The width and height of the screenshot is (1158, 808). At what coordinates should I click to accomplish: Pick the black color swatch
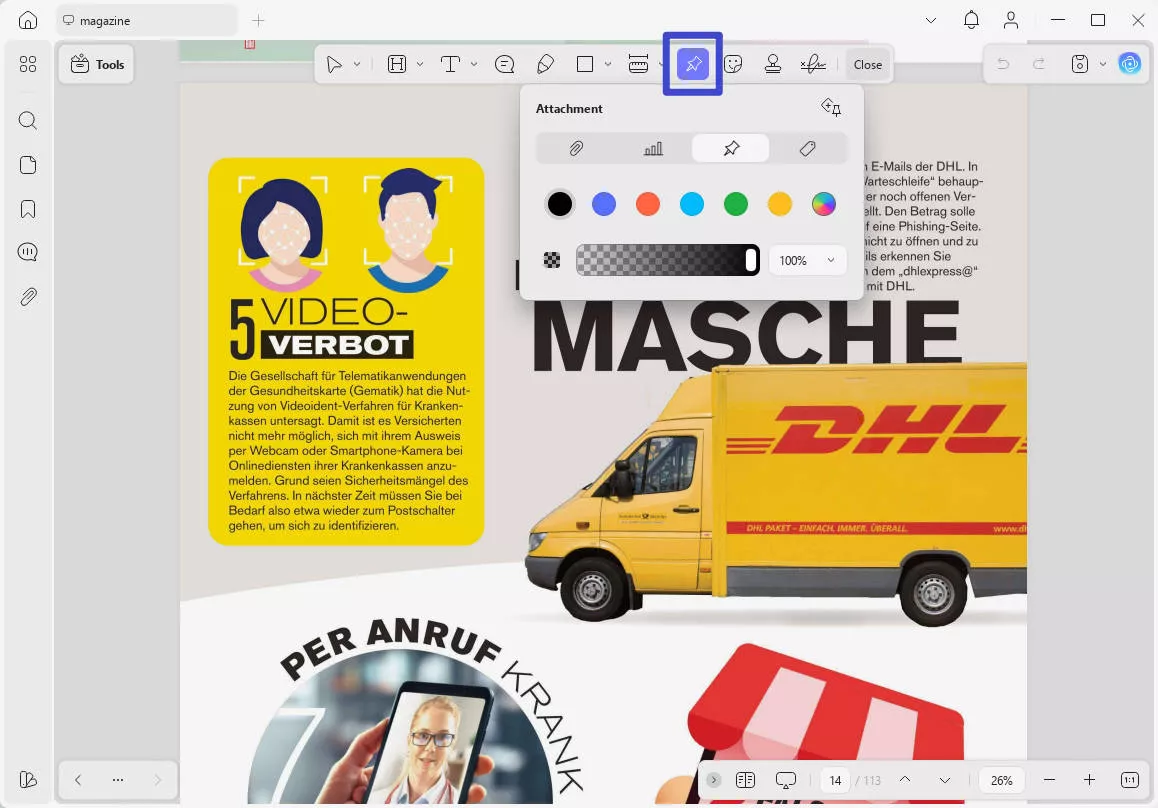click(560, 204)
